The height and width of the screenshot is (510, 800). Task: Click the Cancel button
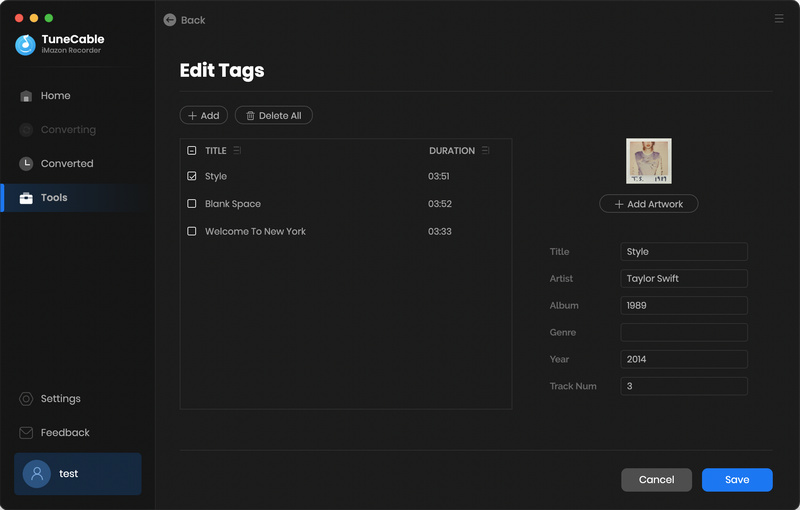point(656,480)
